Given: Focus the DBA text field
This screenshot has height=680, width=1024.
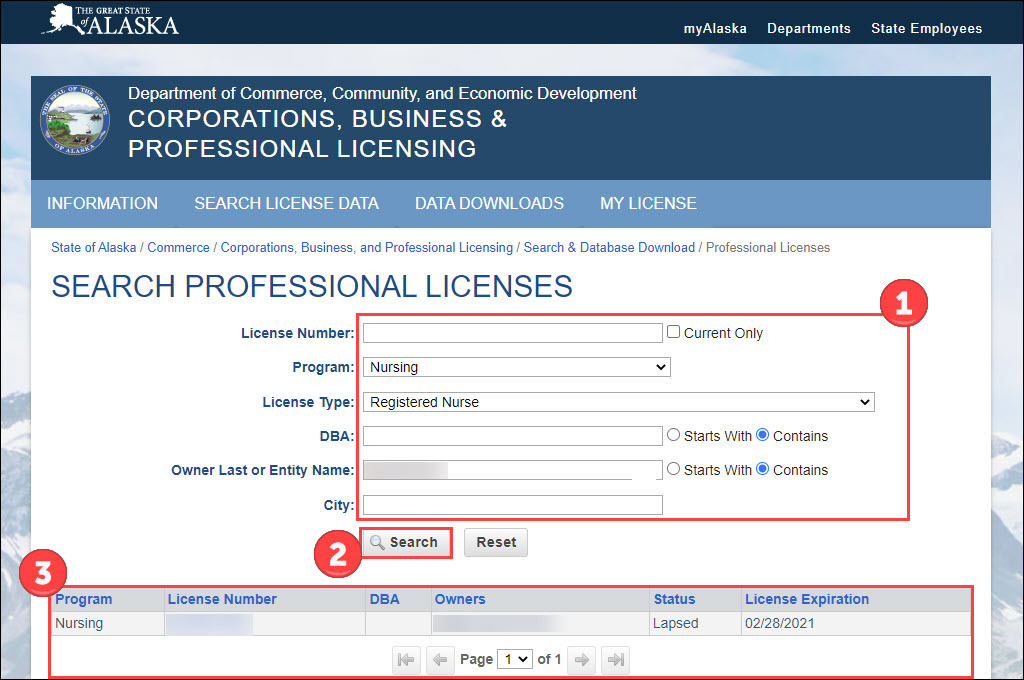Looking at the screenshot, I should coord(513,436).
